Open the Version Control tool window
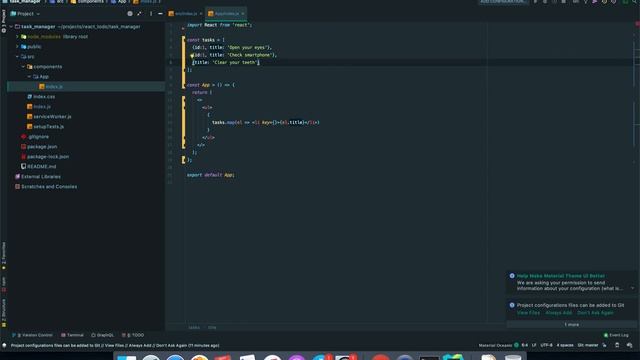Viewport: 640px width, 360px height. tap(33, 335)
